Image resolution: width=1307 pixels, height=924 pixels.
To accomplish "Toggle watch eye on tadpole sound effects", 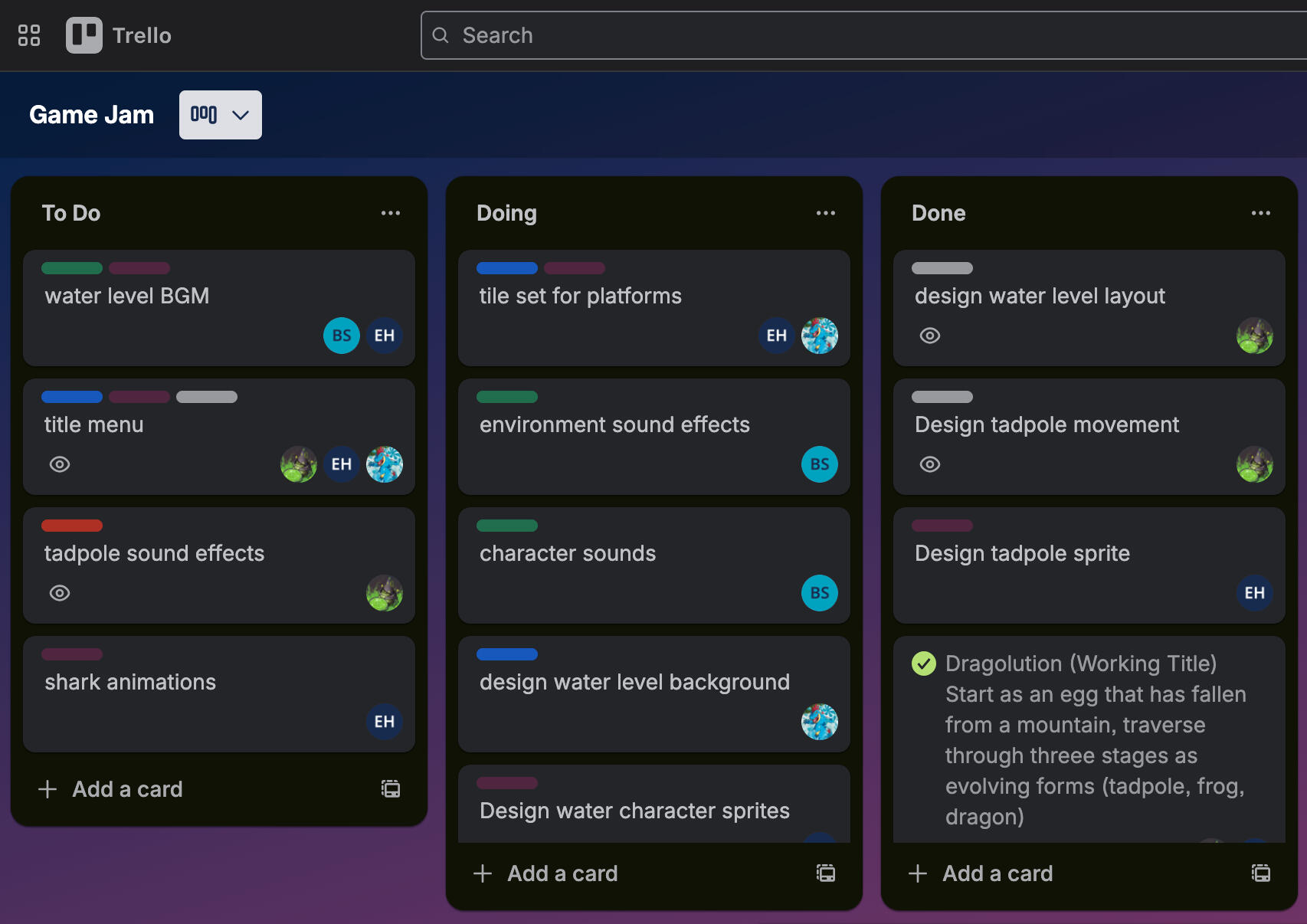I will click(x=60, y=593).
